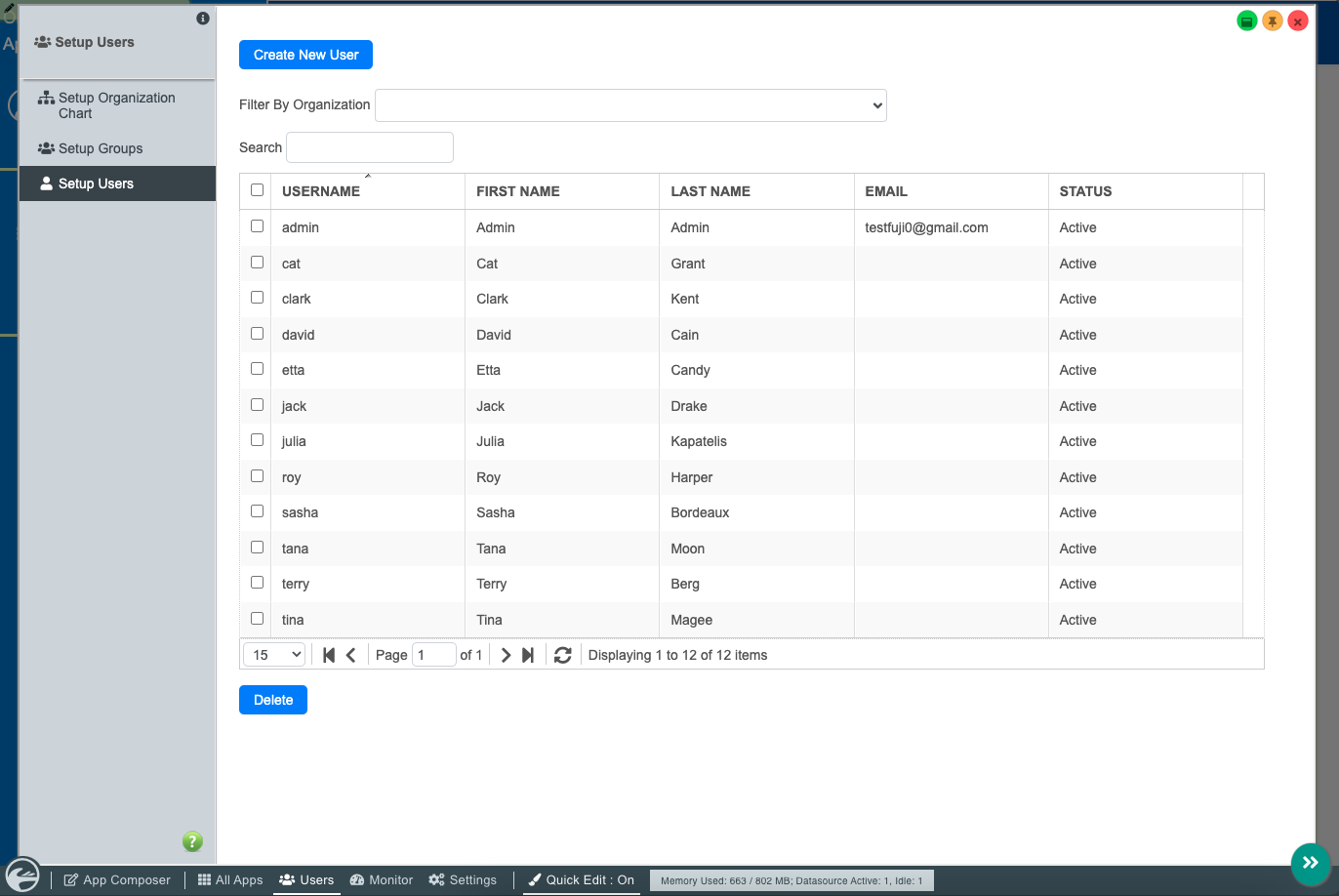This screenshot has width=1339, height=896.
Task: Click the previous page arrow
Action: click(x=351, y=655)
